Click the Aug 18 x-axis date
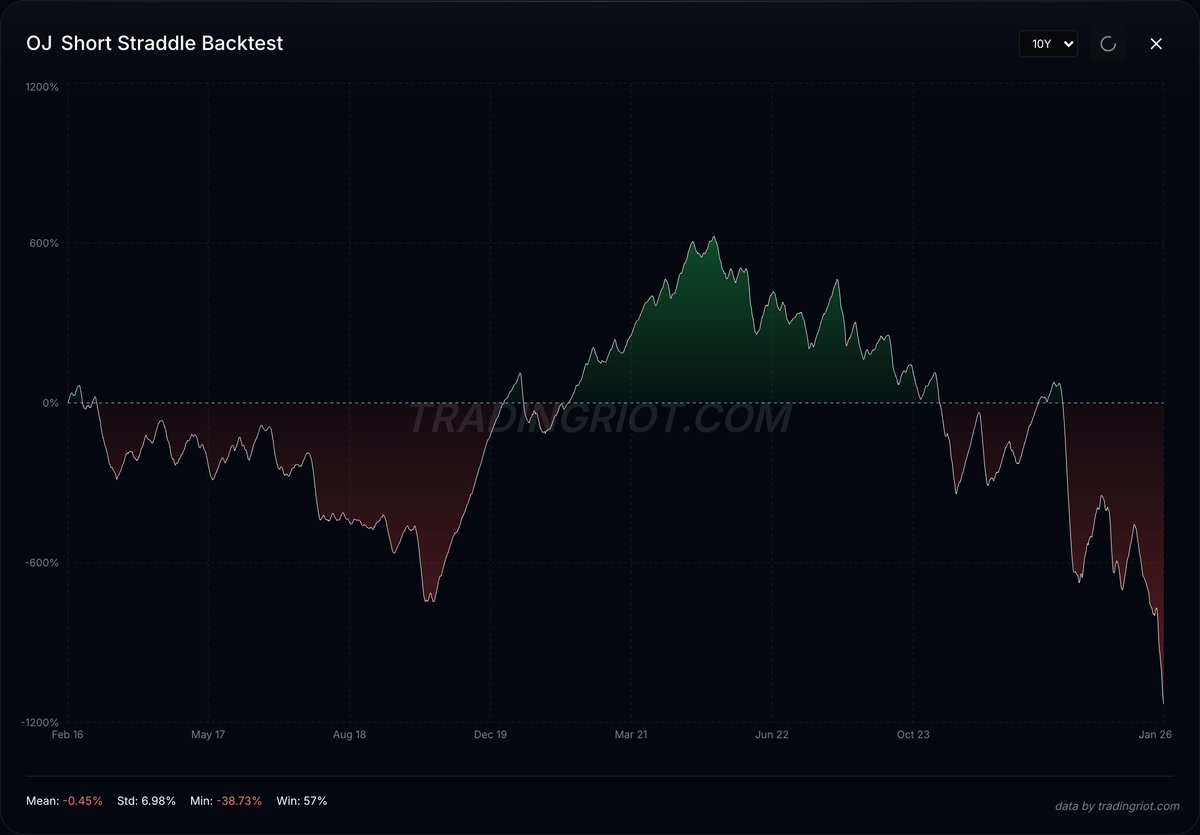Screen dimensions: 1200x835 tap(349, 735)
